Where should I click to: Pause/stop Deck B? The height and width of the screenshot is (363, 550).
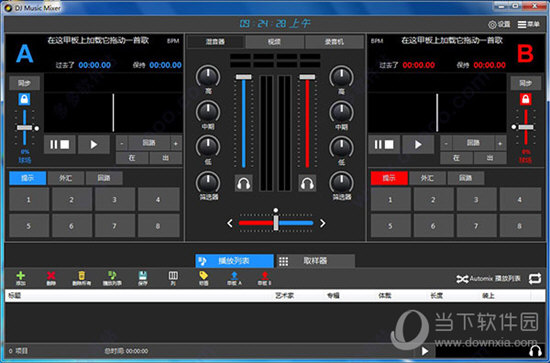click(384, 144)
